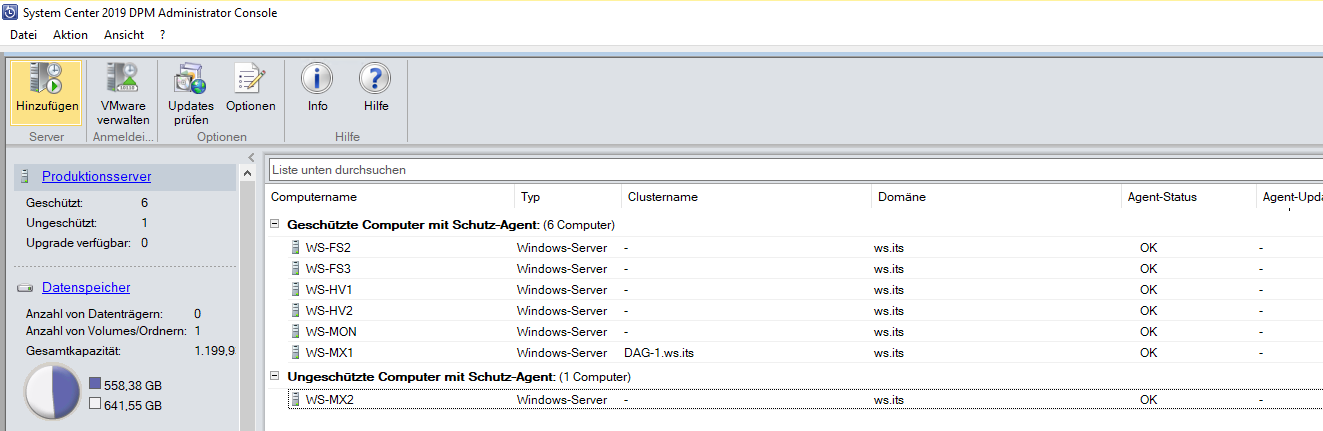
Task: Click the Produktionsserver server icon
Action: point(26,177)
